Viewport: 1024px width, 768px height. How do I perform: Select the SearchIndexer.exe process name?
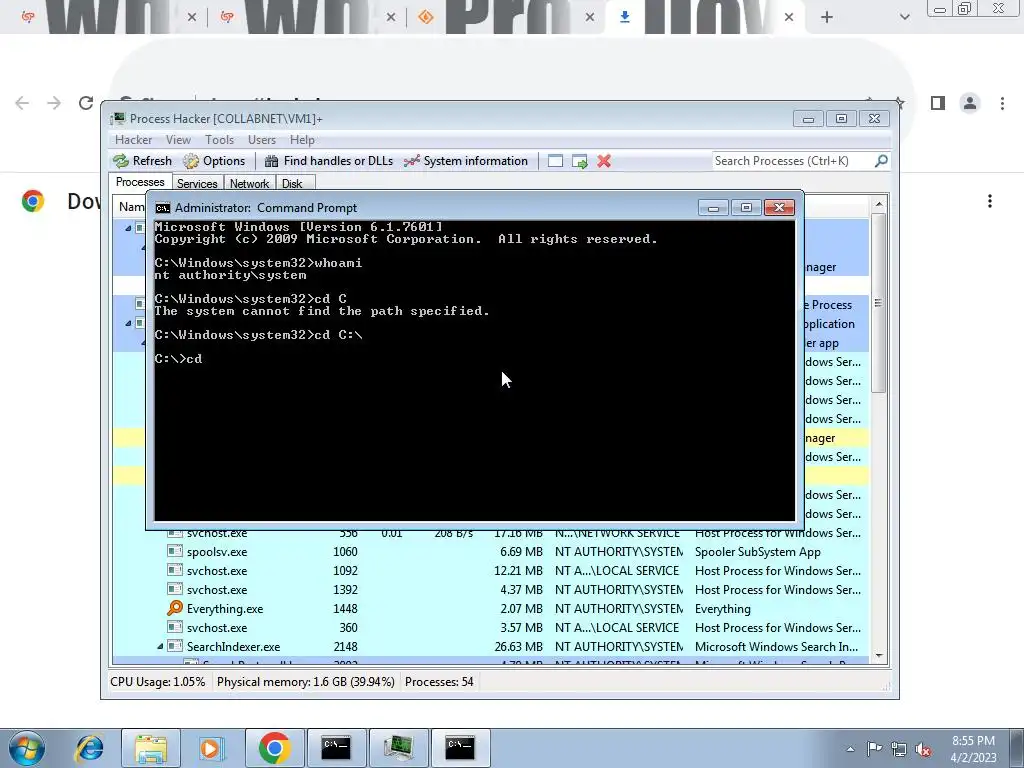point(233,647)
